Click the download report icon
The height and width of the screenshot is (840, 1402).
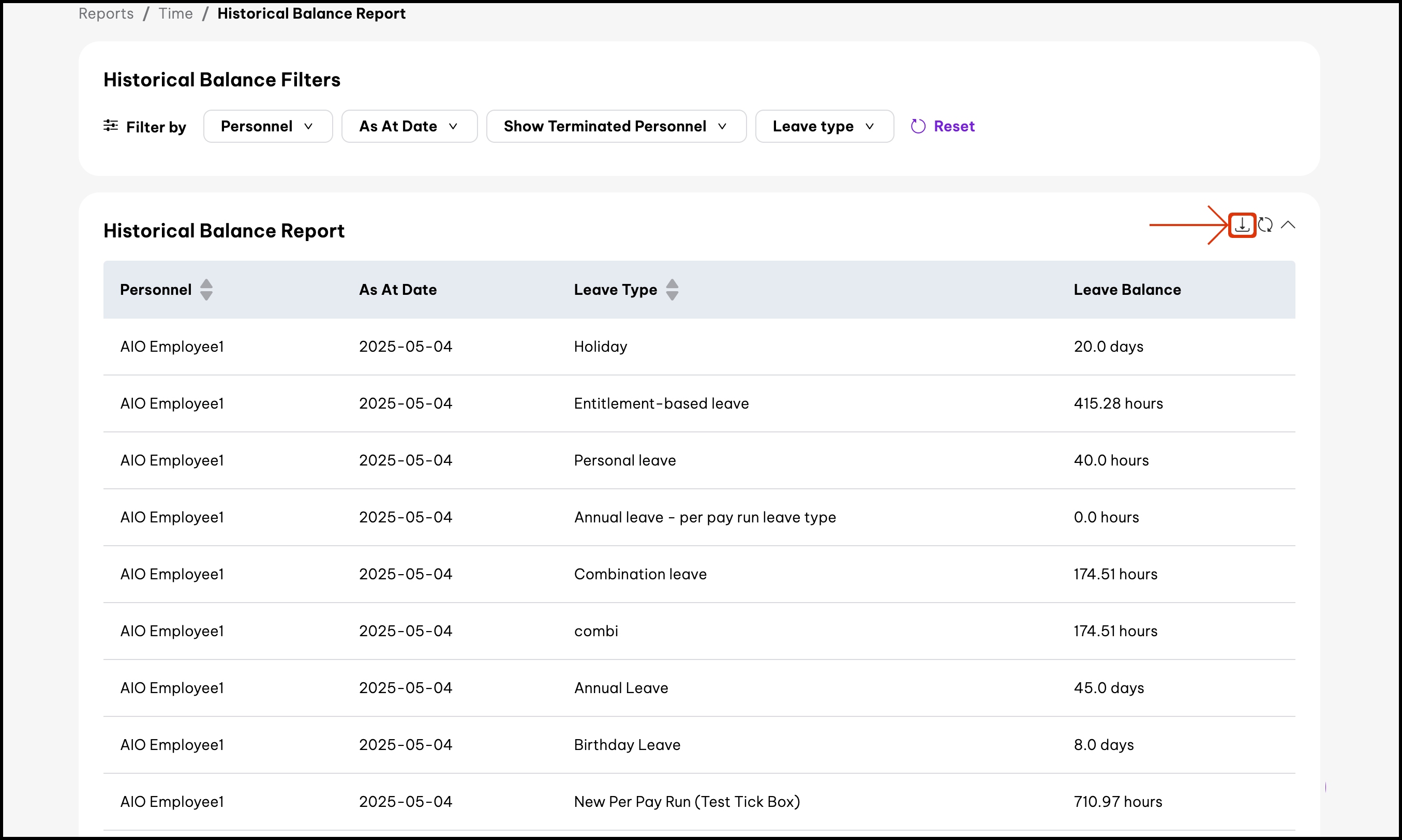(x=1242, y=224)
